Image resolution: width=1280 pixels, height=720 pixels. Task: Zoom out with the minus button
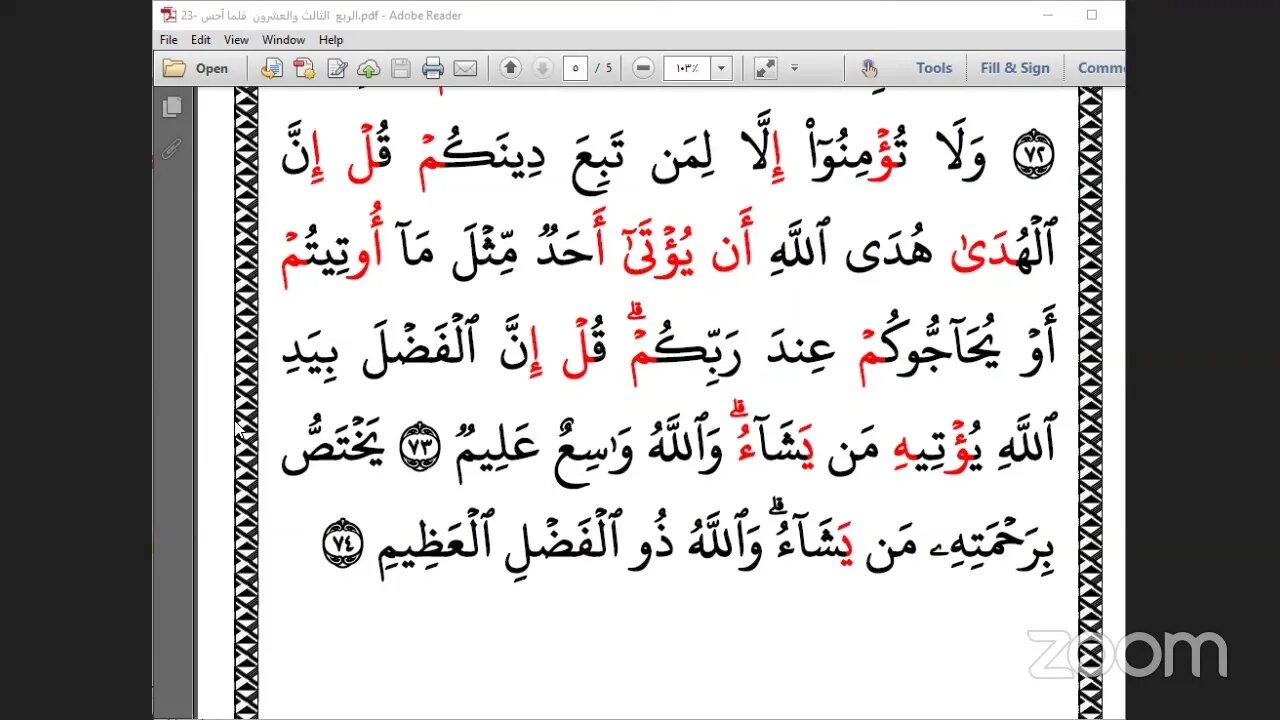coord(644,68)
